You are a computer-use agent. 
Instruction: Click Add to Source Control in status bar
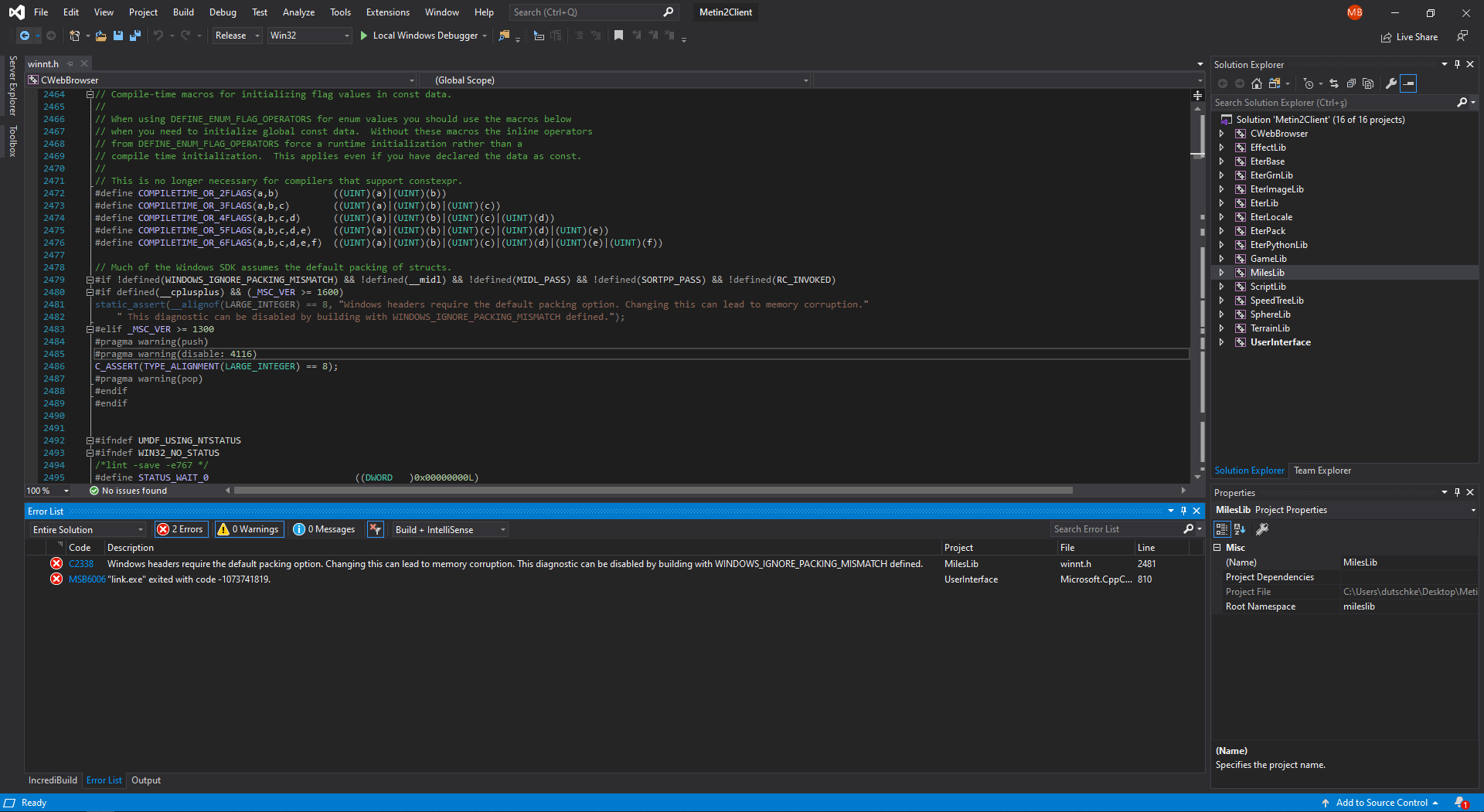[x=1380, y=803]
